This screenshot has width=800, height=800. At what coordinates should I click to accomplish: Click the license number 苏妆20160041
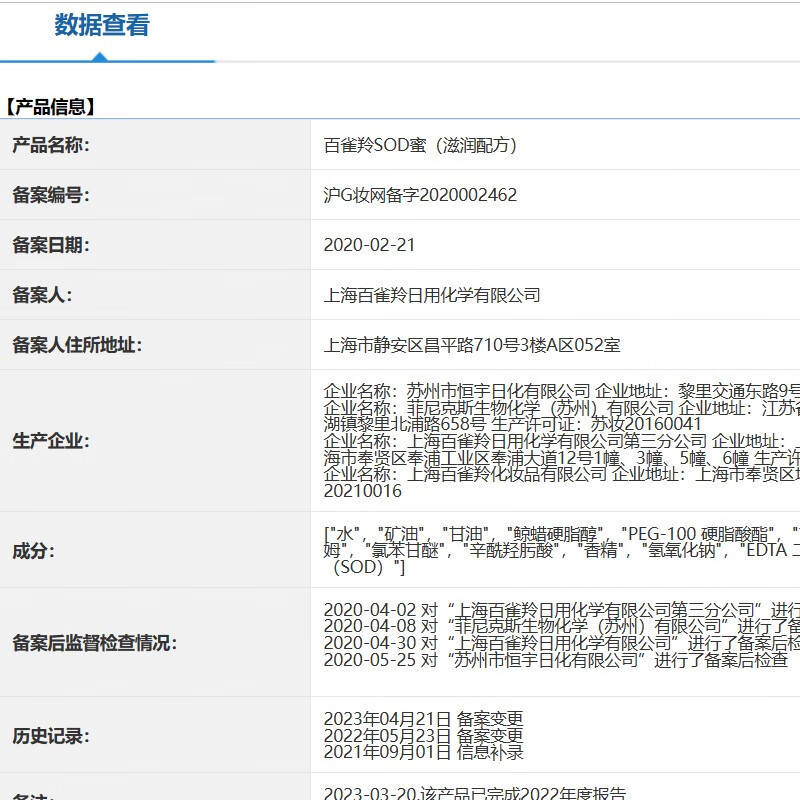[646, 424]
